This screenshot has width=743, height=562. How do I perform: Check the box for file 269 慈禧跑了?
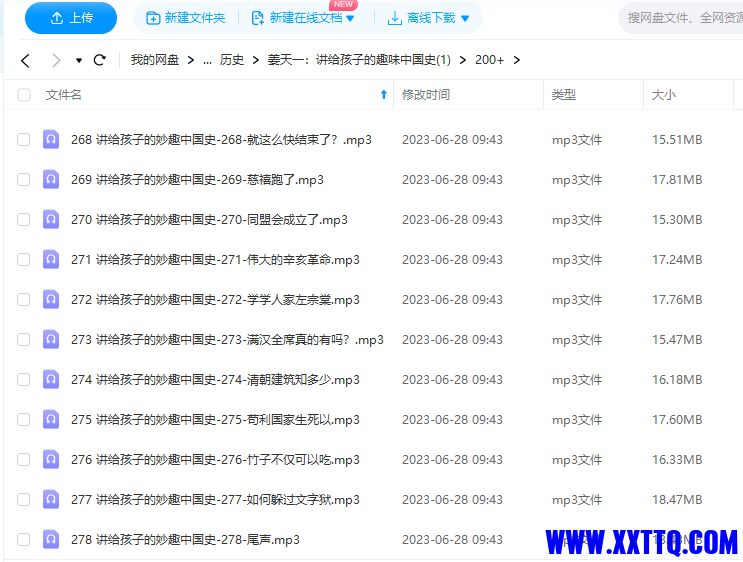[24, 180]
